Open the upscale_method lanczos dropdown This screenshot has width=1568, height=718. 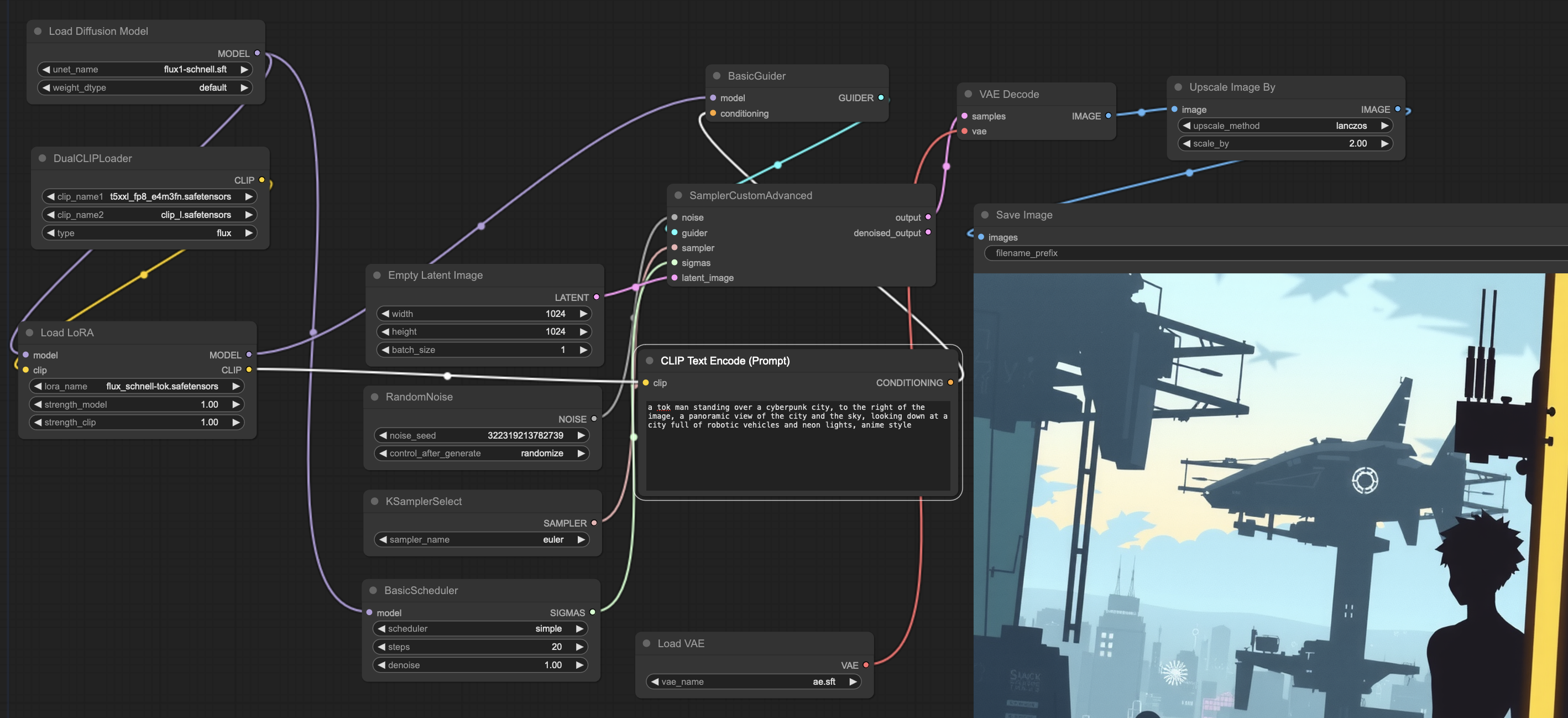1285,126
